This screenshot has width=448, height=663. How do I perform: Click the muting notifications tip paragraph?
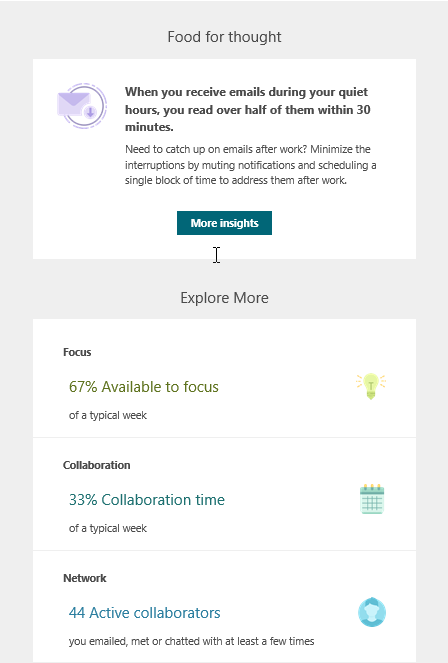tap(251, 165)
